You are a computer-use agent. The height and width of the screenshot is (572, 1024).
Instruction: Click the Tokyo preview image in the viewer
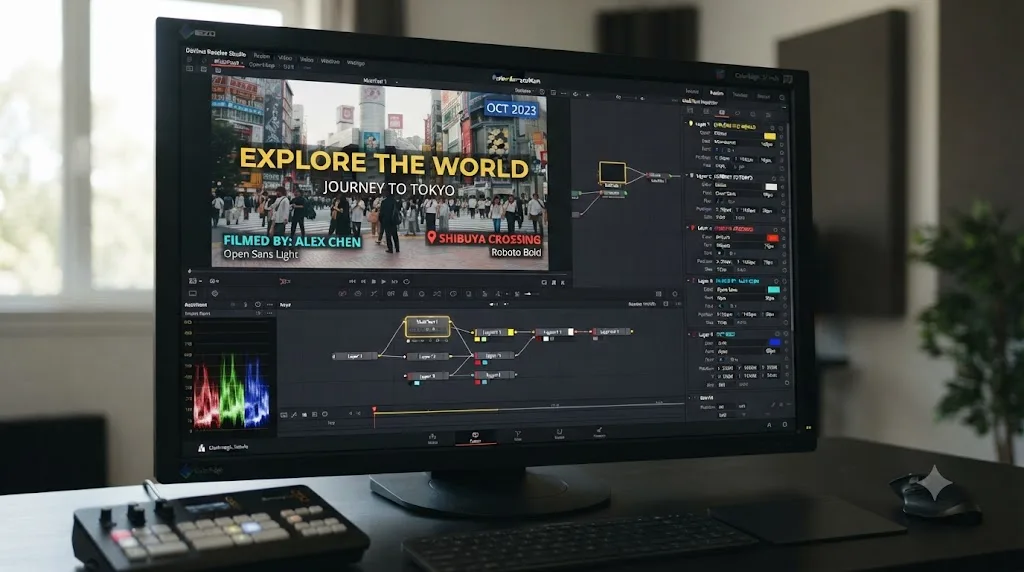[379, 173]
